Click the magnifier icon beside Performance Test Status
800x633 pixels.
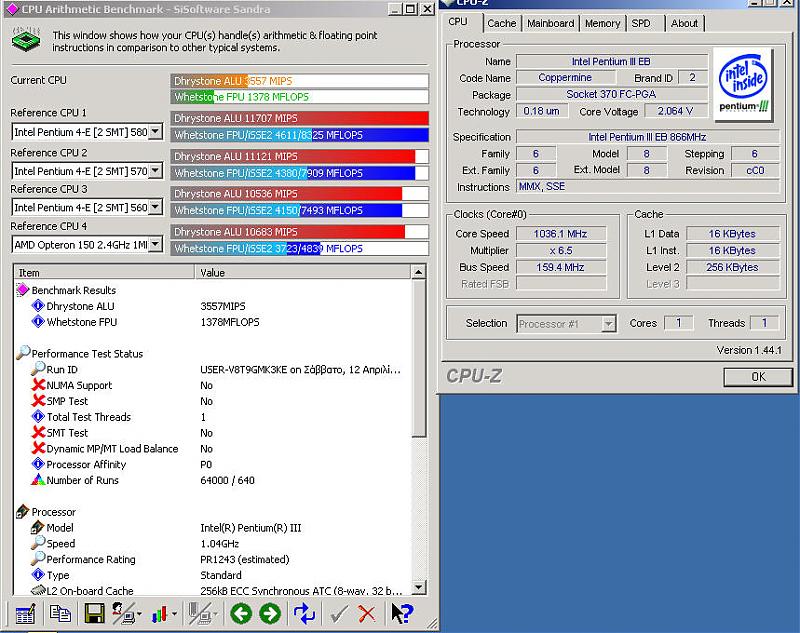23,352
